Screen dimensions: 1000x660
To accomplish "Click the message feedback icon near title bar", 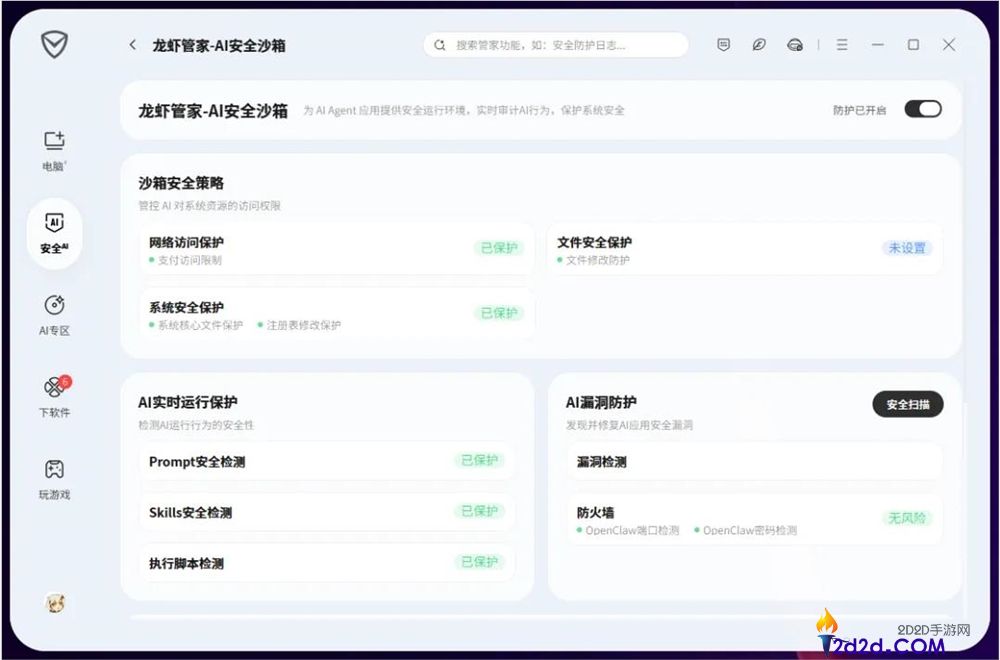I will (x=723, y=45).
